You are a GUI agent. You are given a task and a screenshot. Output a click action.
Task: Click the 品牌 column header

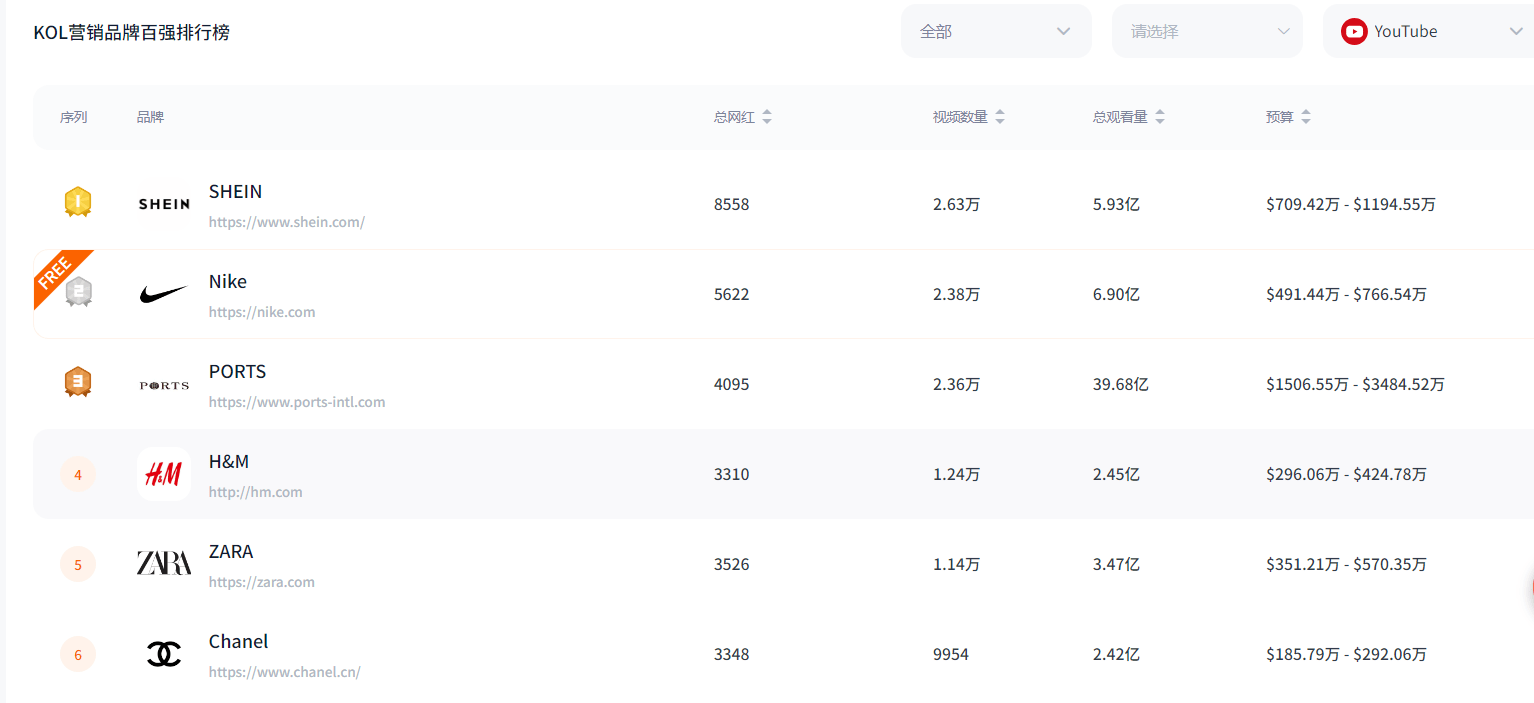(x=150, y=117)
